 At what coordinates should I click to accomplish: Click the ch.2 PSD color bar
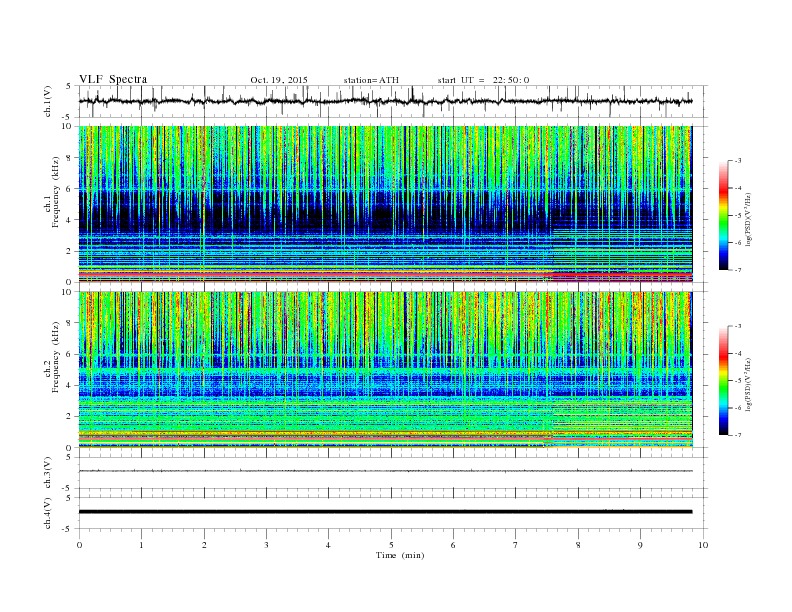723,380
